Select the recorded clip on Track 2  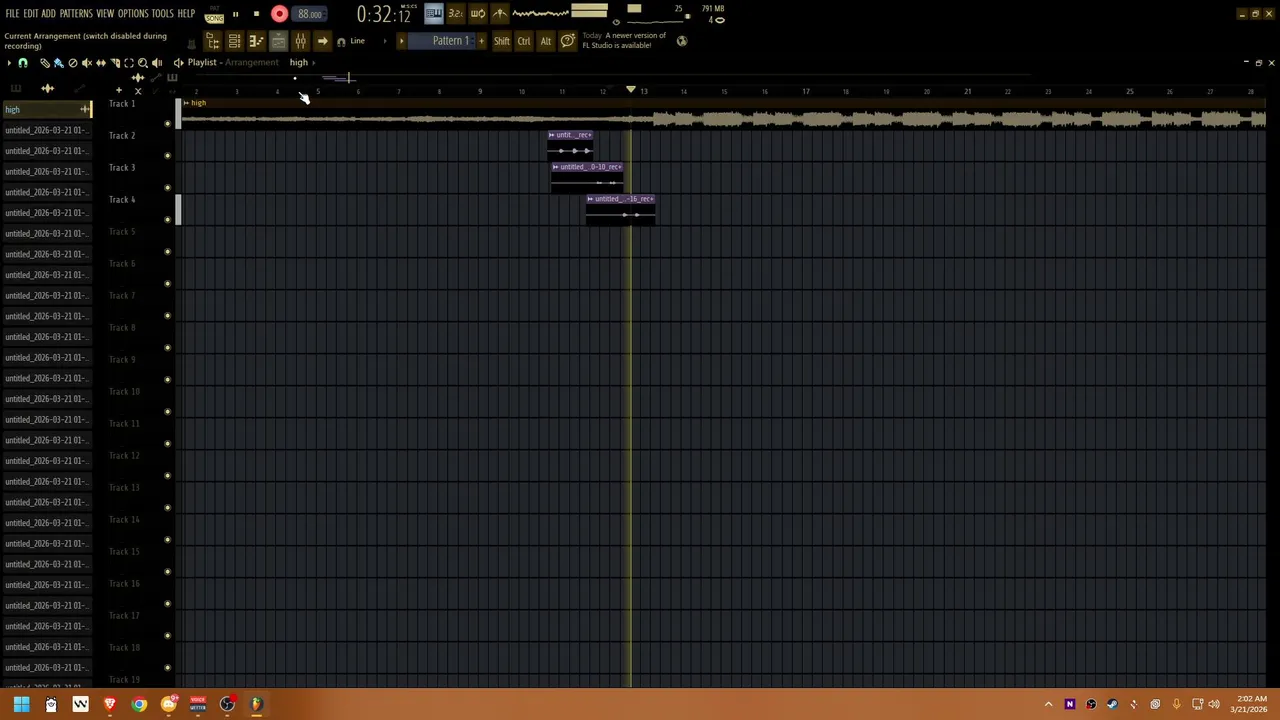[570, 146]
